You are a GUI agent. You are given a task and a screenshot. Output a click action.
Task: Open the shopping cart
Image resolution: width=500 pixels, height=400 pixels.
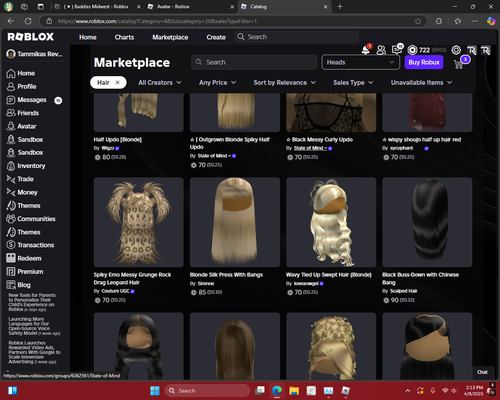click(x=459, y=64)
